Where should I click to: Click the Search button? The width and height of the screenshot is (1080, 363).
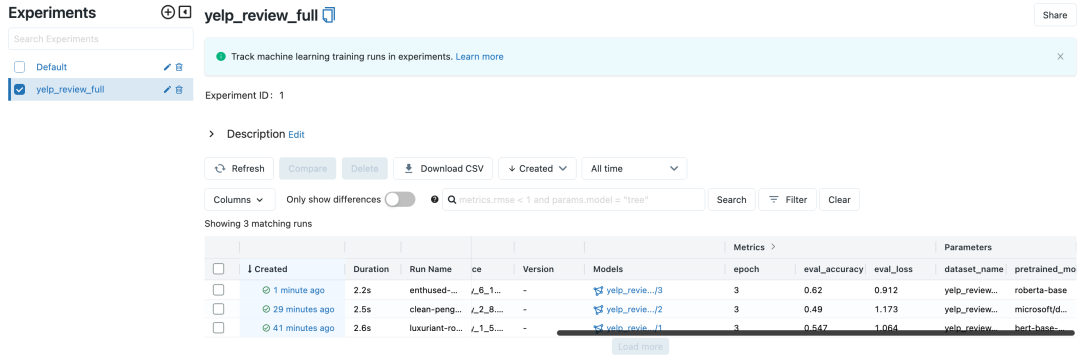point(731,200)
